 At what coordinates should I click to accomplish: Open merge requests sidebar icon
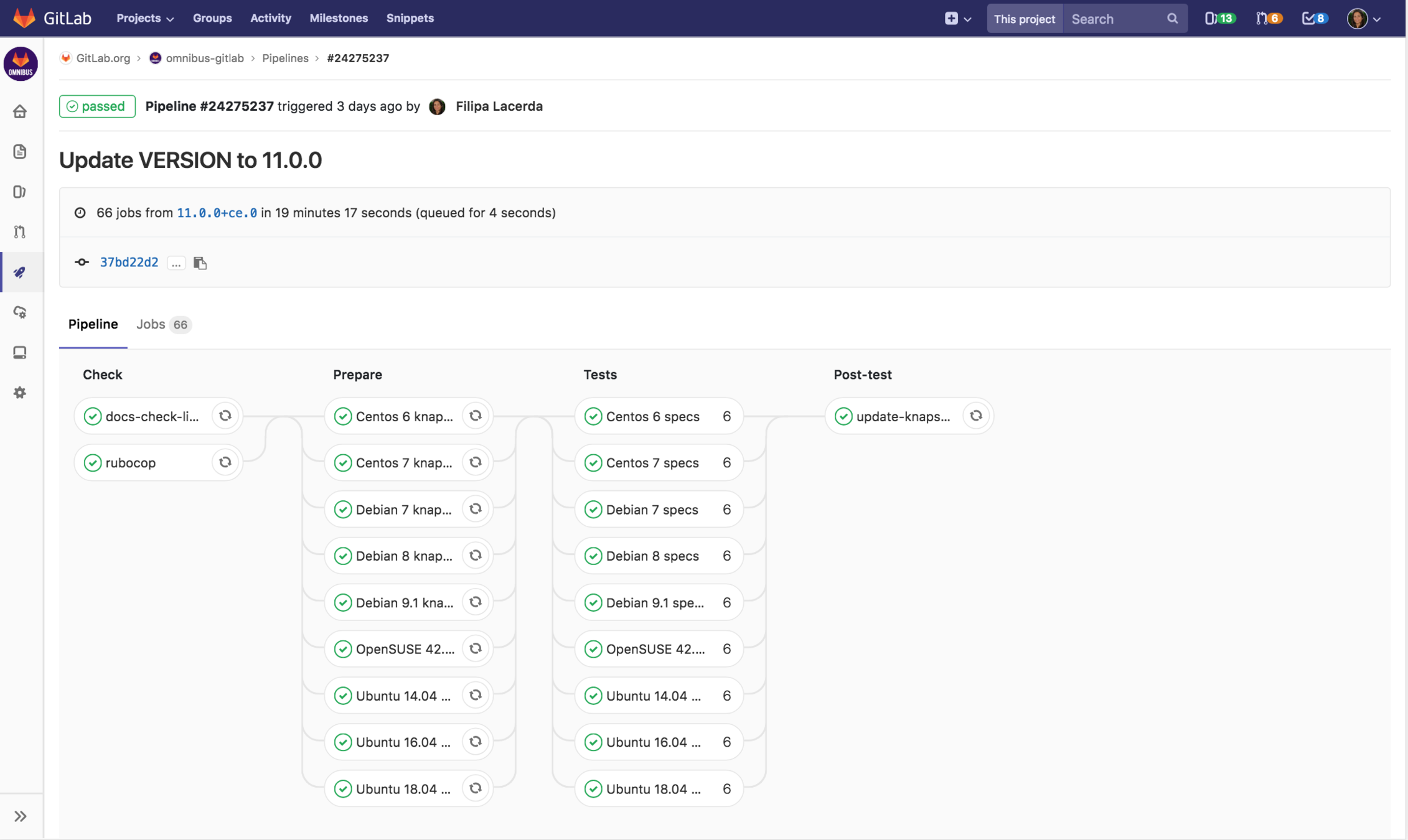[x=20, y=232]
